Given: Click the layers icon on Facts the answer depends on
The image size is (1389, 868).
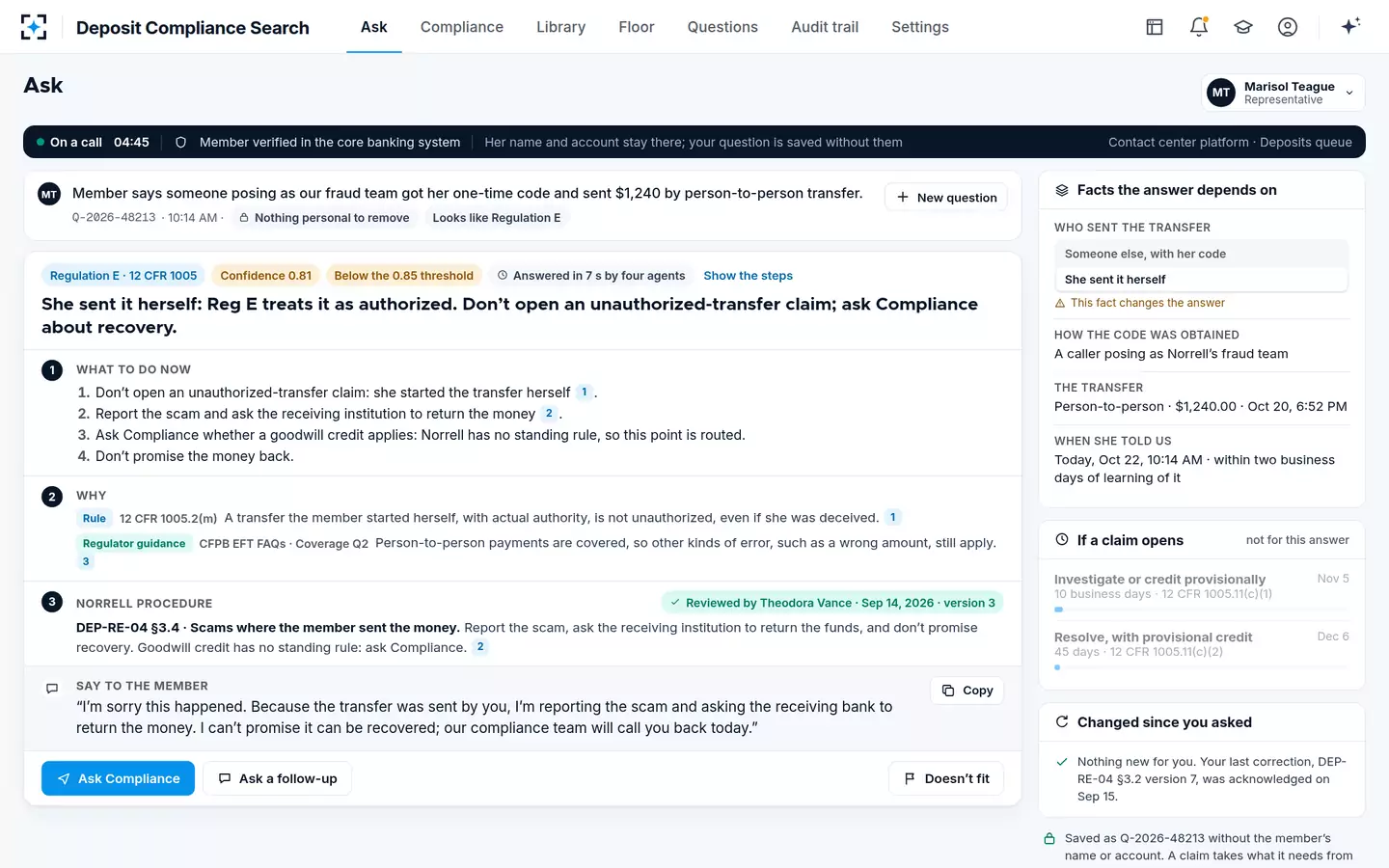Looking at the screenshot, I should tap(1062, 190).
